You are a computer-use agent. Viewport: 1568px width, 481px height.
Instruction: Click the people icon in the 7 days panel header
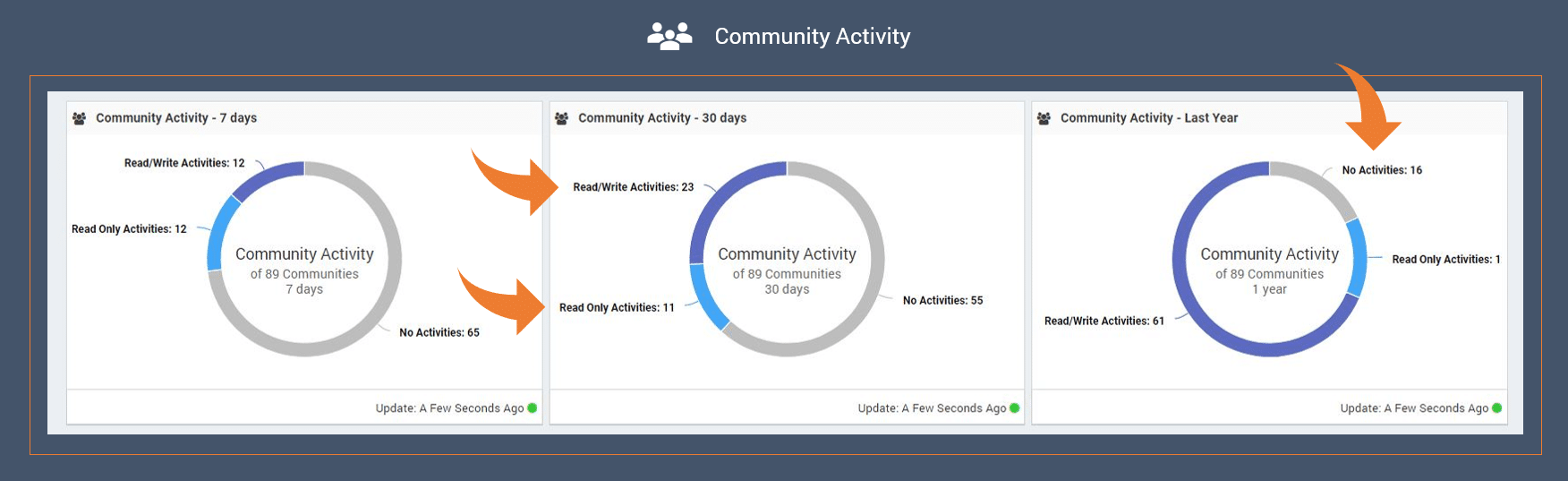pos(80,118)
